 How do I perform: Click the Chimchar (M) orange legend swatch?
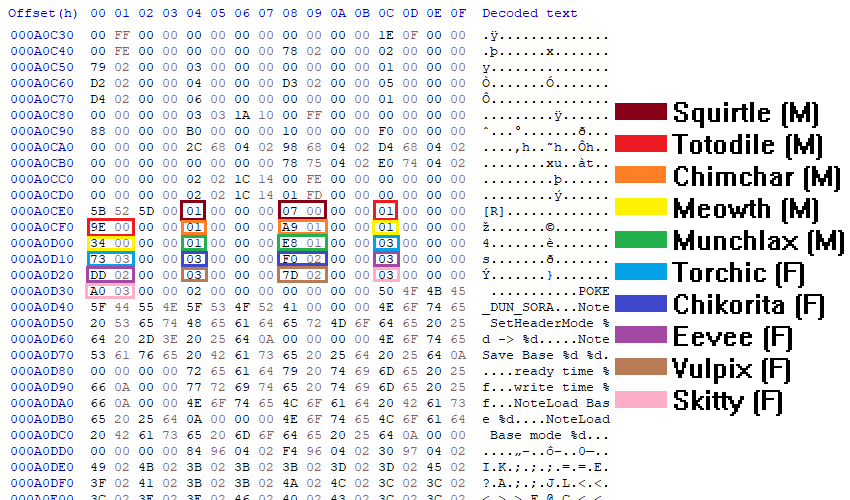(x=640, y=175)
